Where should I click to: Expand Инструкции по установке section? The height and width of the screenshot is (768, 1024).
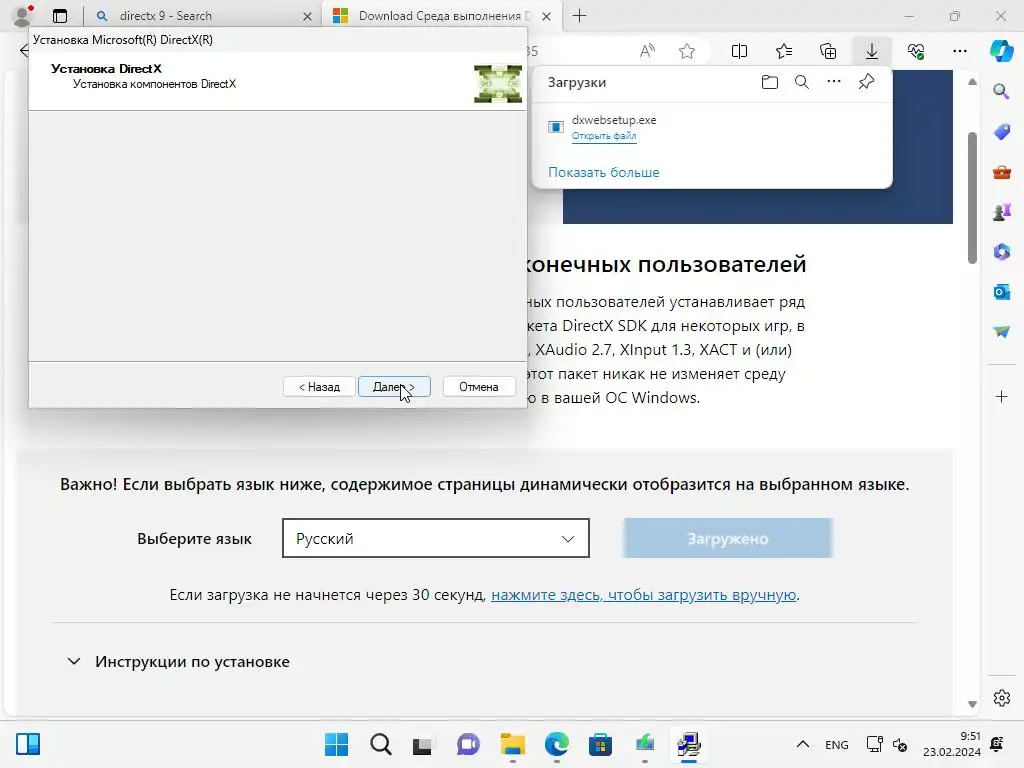coord(178,662)
